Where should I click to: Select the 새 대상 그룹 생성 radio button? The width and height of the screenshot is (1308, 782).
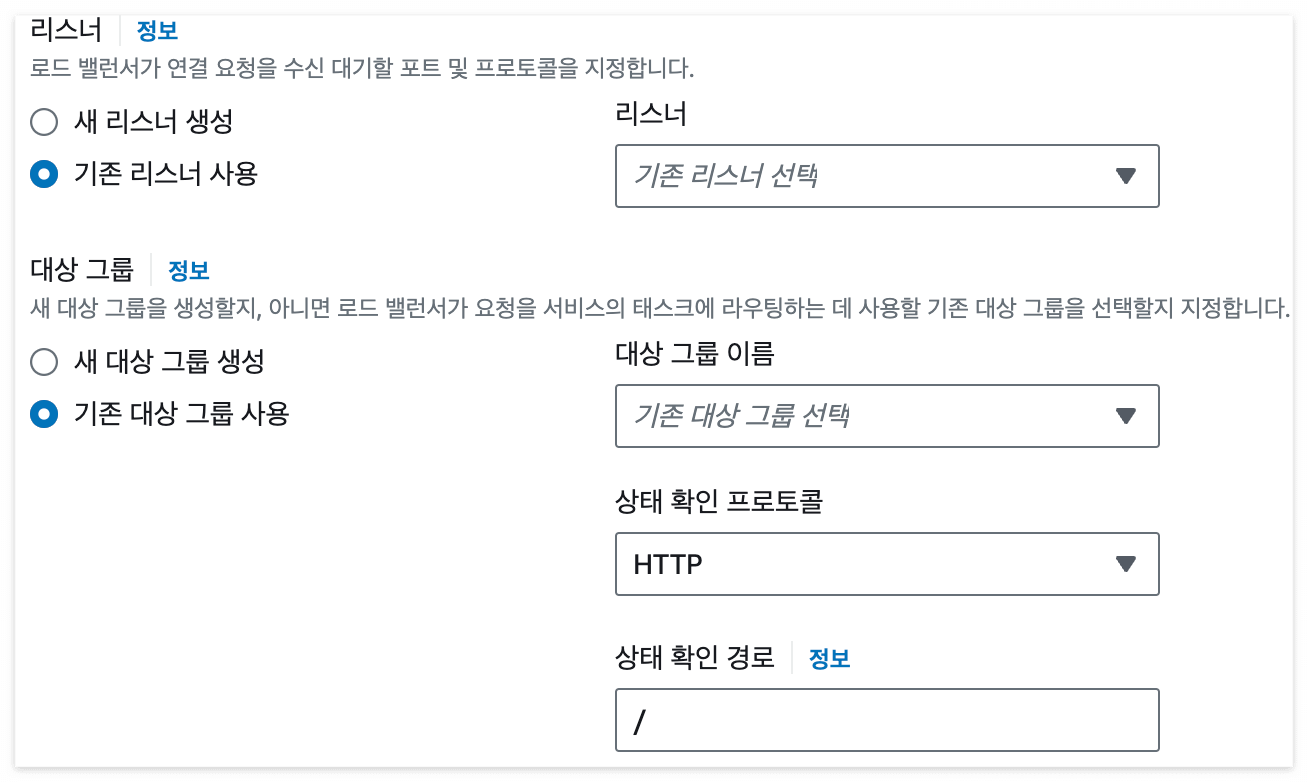43,363
